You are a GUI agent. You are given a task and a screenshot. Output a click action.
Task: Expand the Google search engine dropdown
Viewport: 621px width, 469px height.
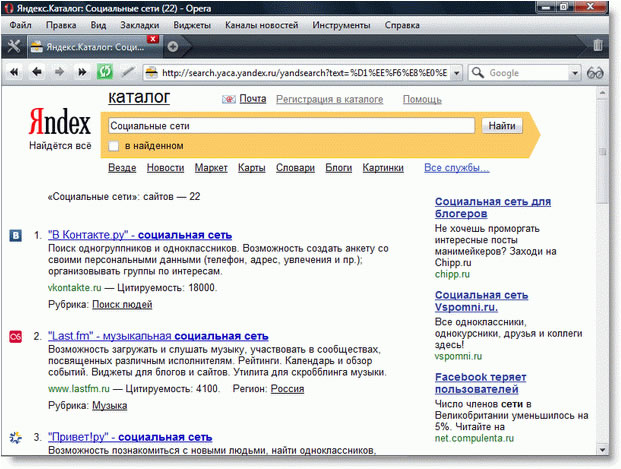point(575,73)
